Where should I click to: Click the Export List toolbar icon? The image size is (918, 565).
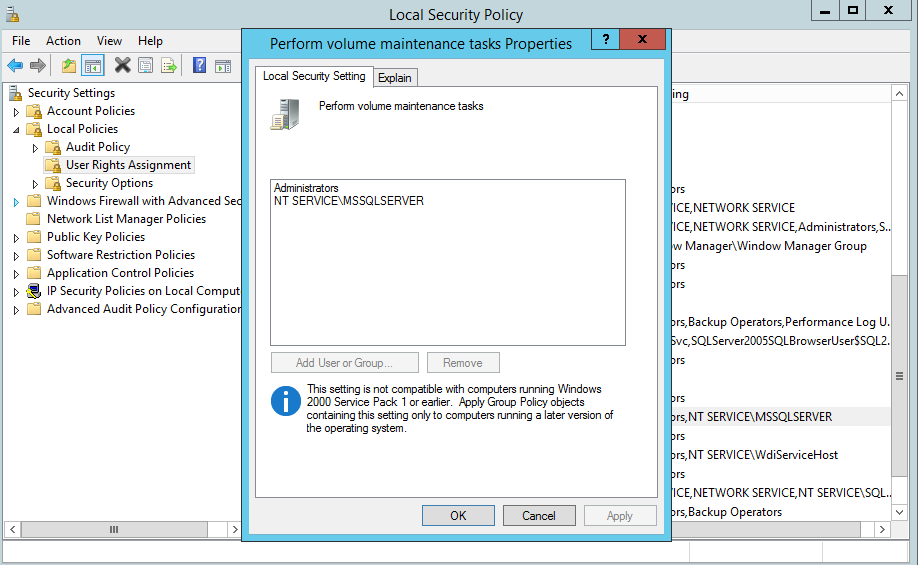tap(170, 66)
